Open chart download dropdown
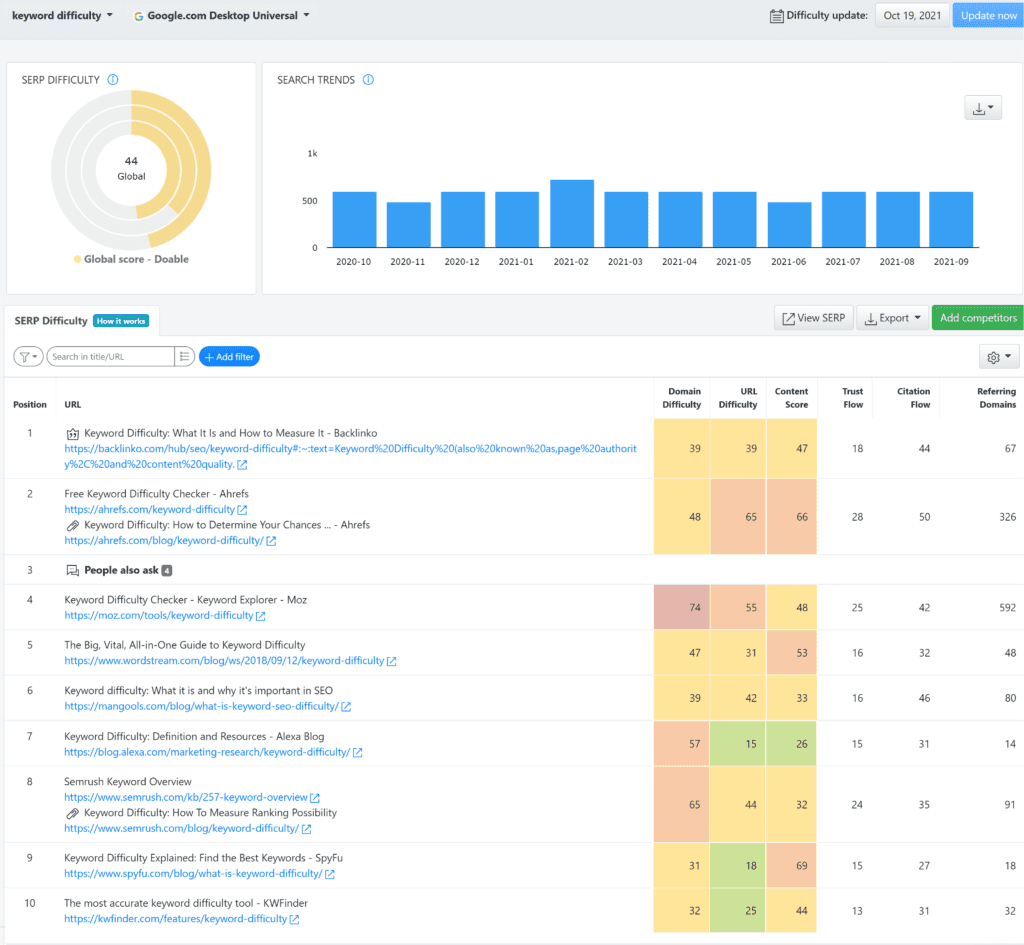1024x945 pixels. click(x=983, y=108)
